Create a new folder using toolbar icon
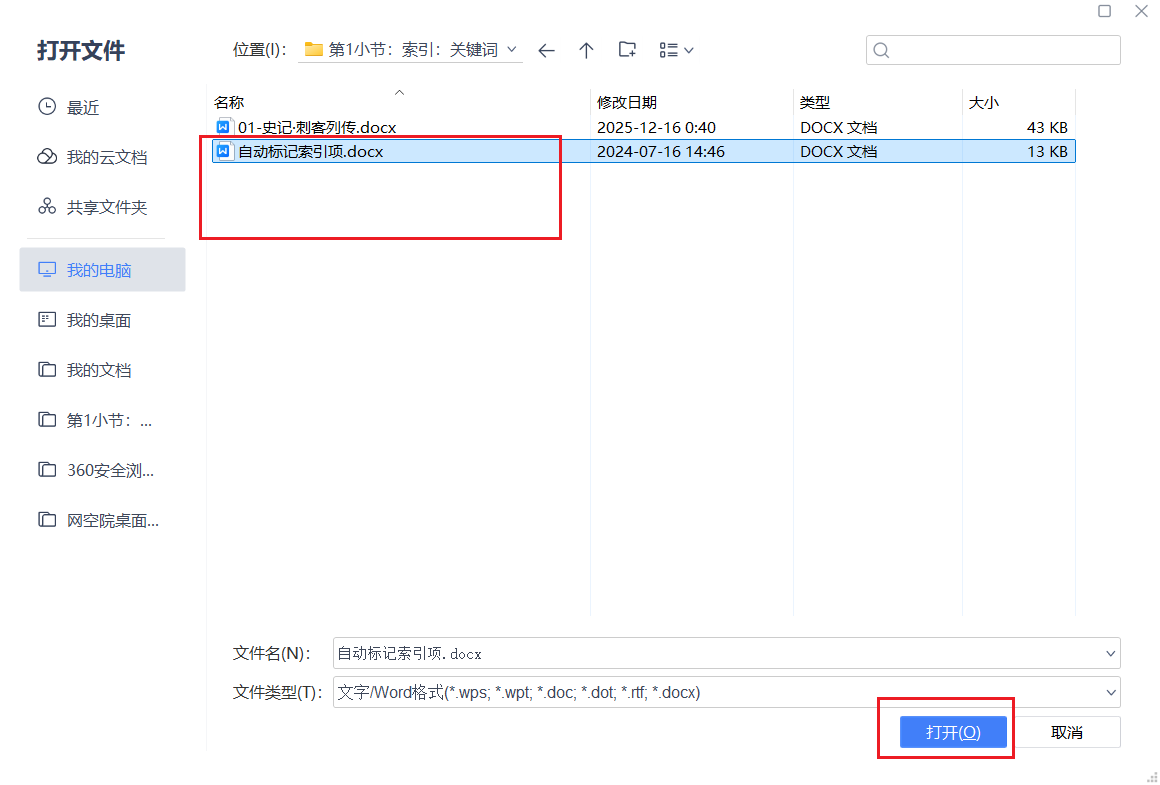The width and height of the screenshot is (1160, 785). pyautogui.click(x=627, y=50)
